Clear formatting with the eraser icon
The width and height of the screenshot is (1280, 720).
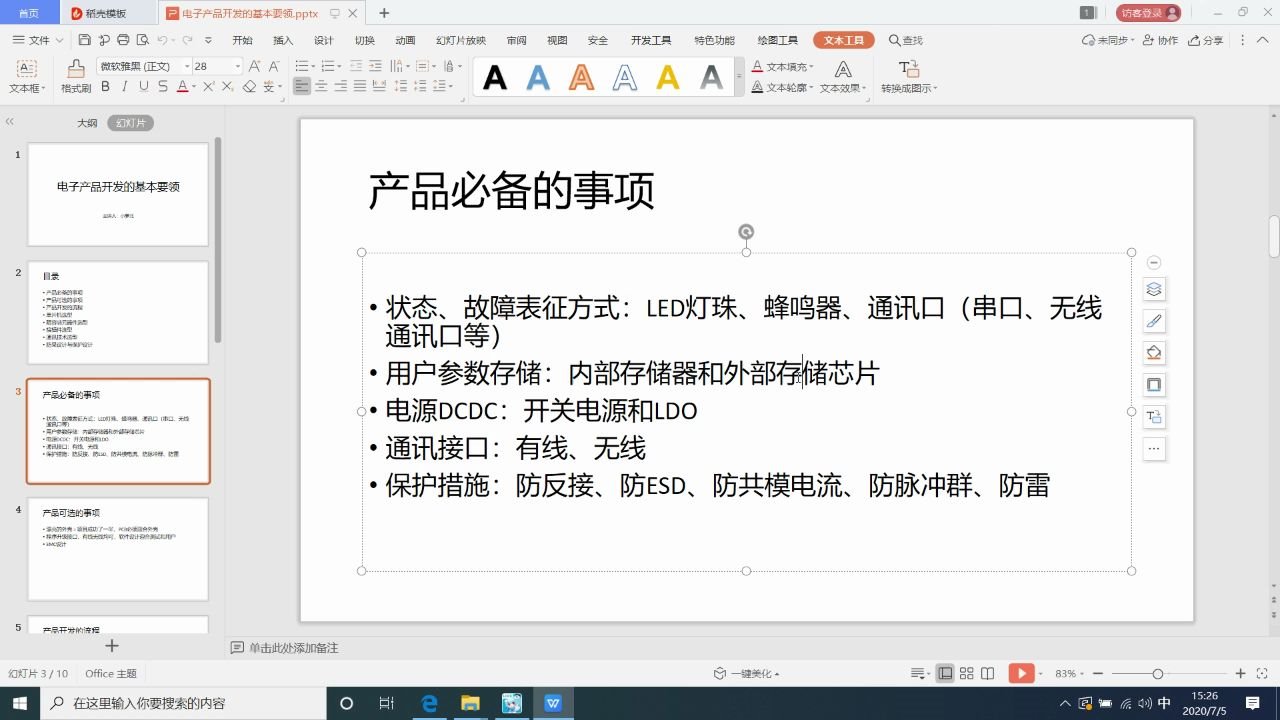pos(249,87)
